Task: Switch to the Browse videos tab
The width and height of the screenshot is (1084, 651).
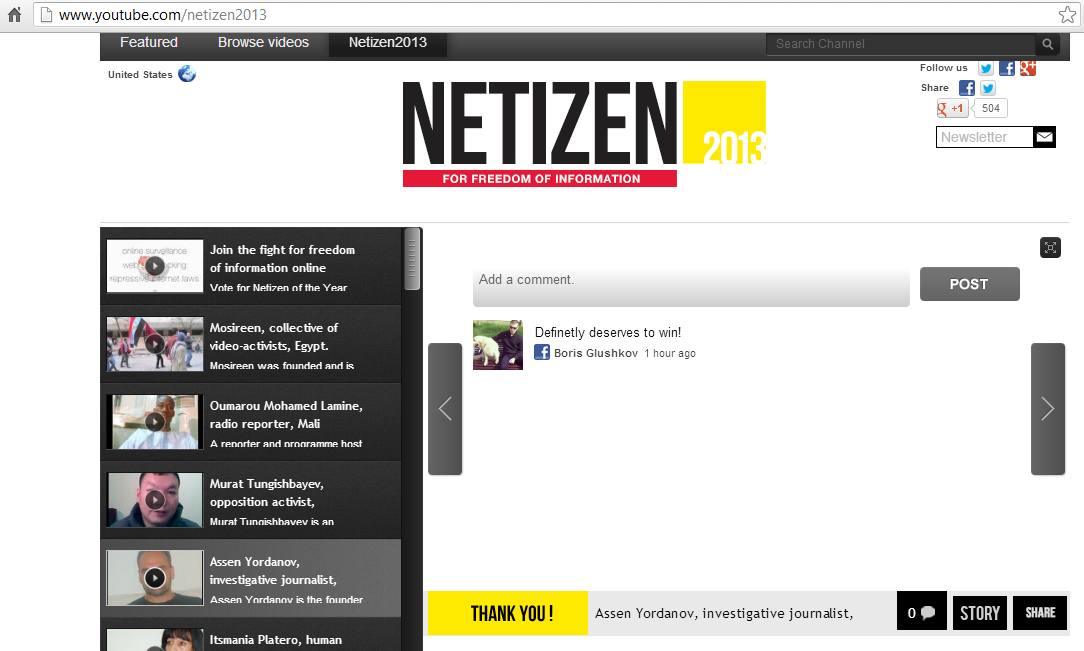Action: pyautogui.click(x=263, y=43)
